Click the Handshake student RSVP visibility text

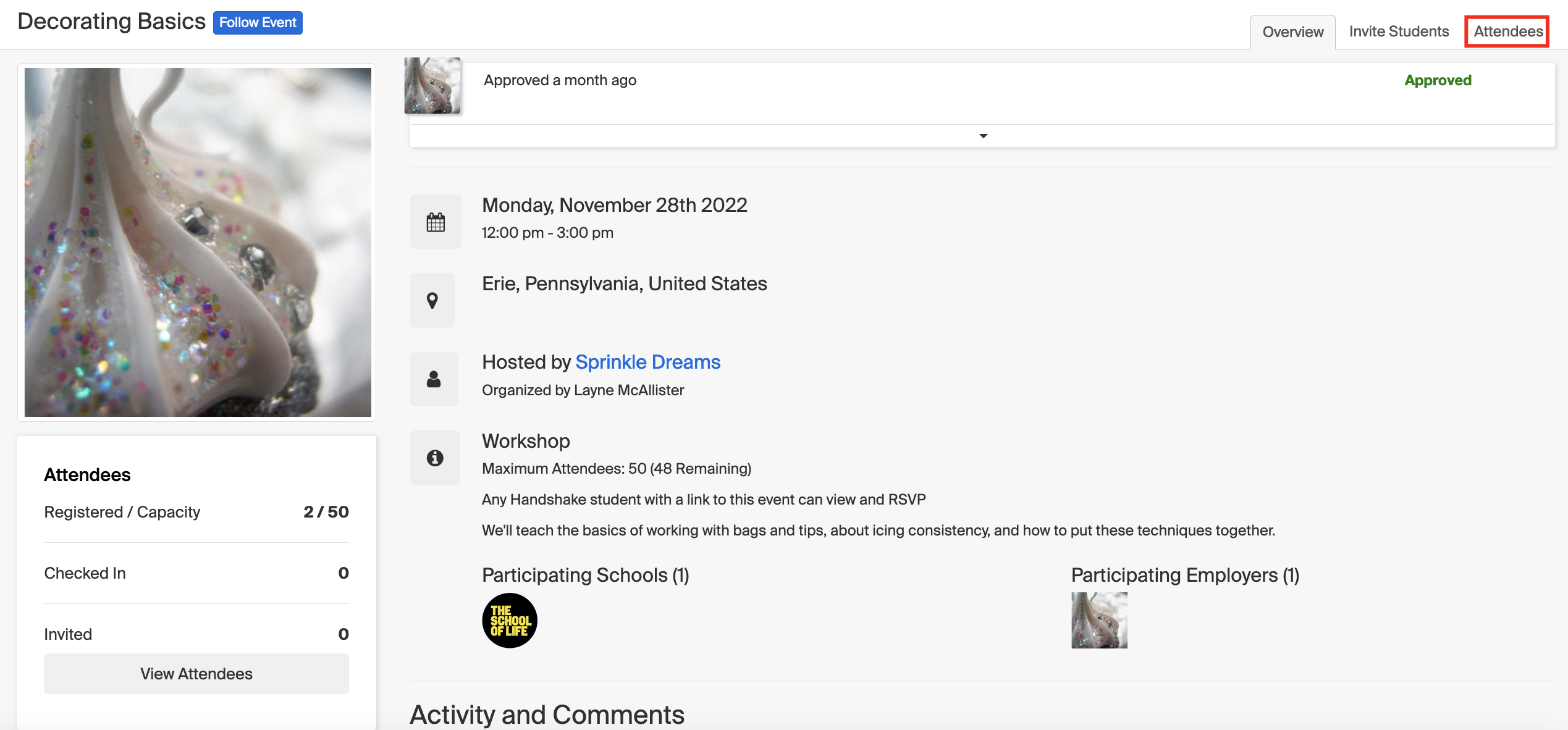704,500
